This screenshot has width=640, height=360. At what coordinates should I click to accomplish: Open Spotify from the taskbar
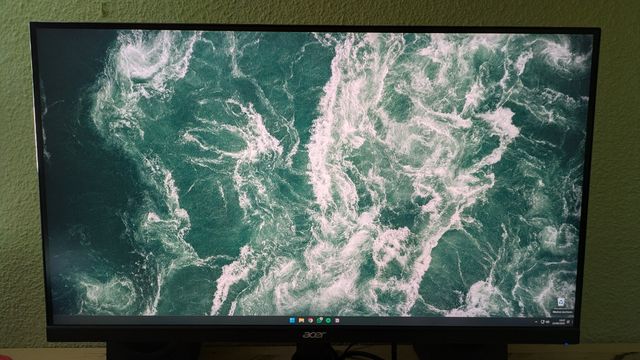coord(328,320)
